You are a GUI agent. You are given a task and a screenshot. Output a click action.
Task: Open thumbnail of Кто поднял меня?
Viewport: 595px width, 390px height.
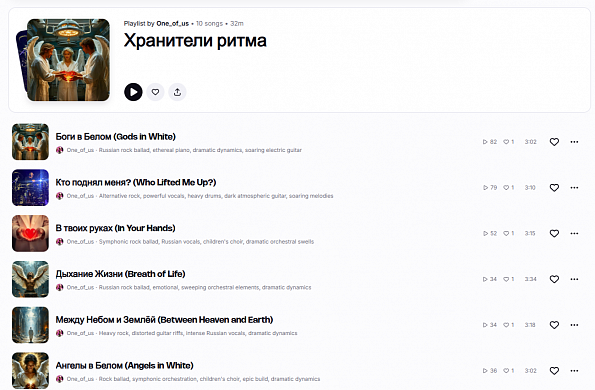pyautogui.click(x=30, y=188)
